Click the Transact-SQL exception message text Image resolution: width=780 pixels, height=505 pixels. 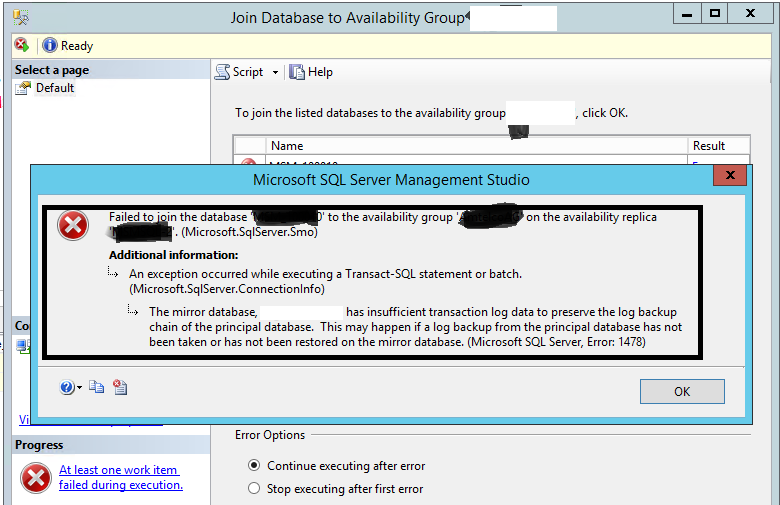(325, 281)
